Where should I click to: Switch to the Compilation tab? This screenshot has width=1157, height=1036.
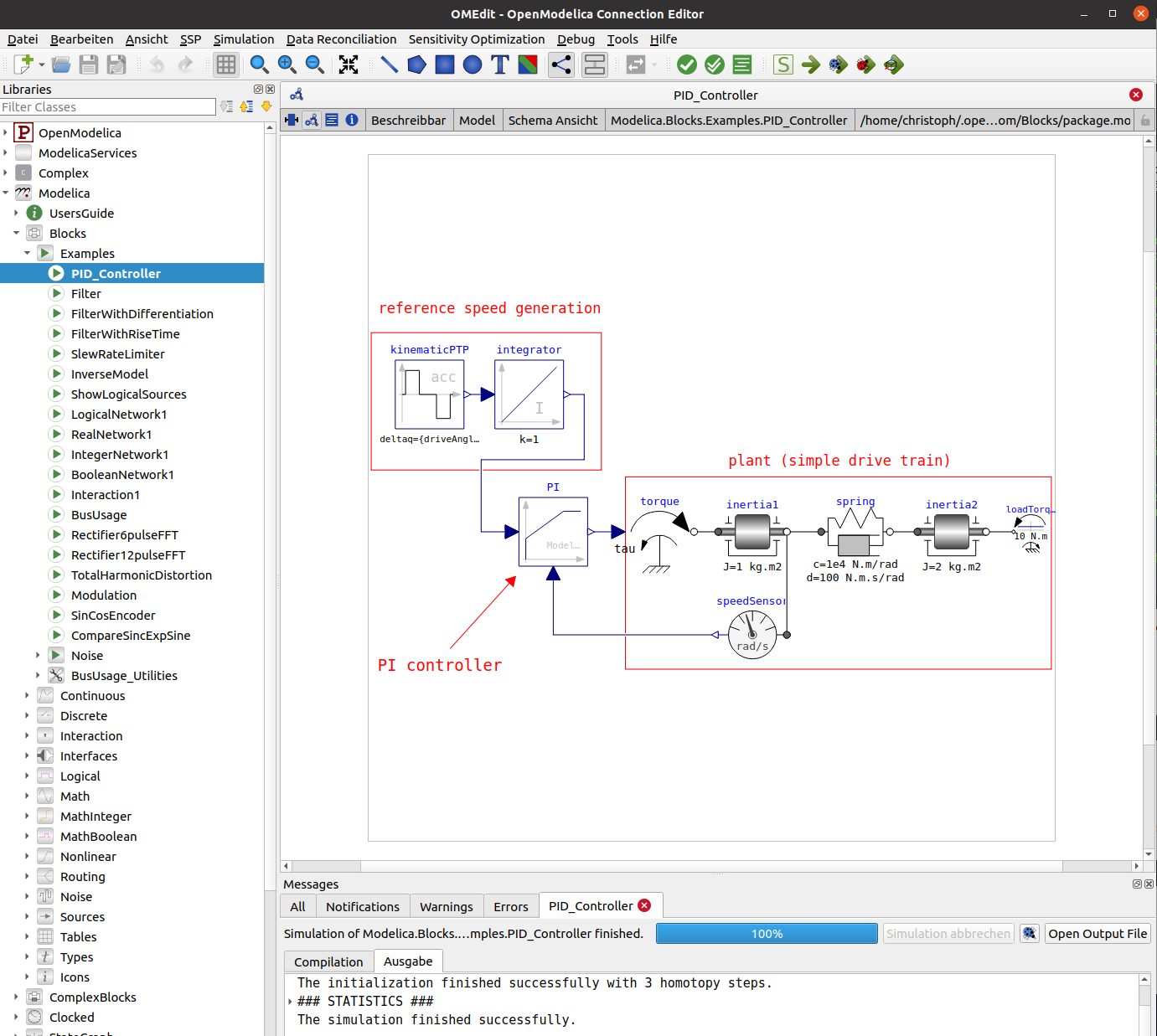[328, 961]
